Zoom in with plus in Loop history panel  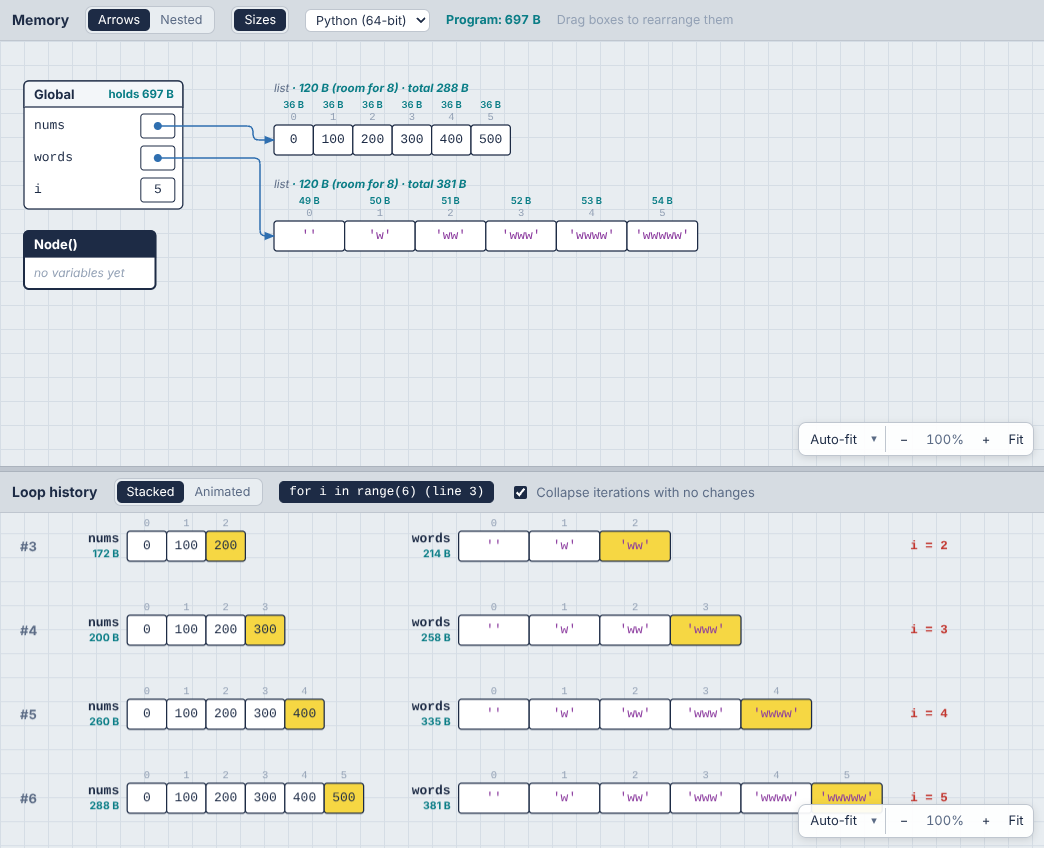click(x=986, y=821)
